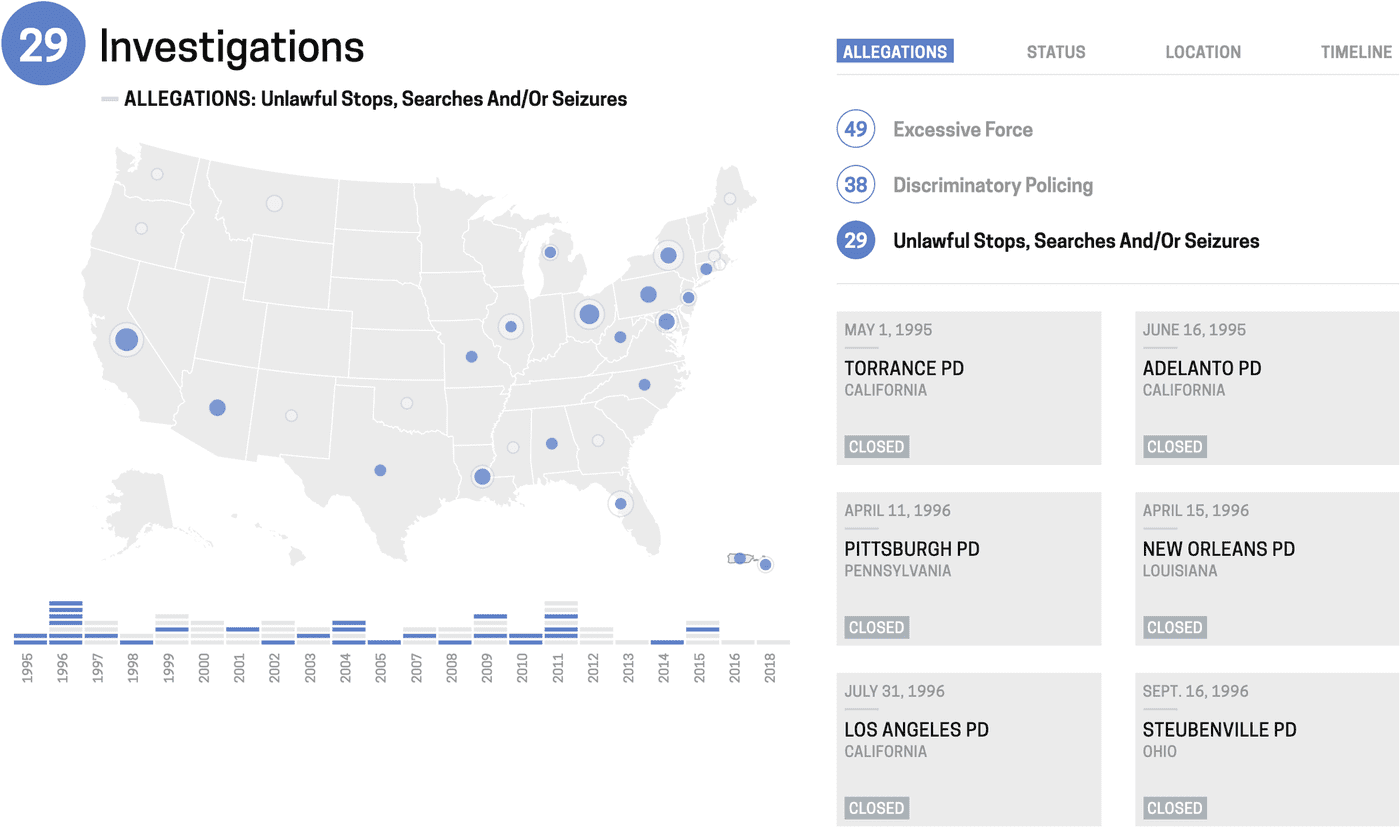Select Unlawful Stops, Searches And/Or Seizures filter

1048,241
